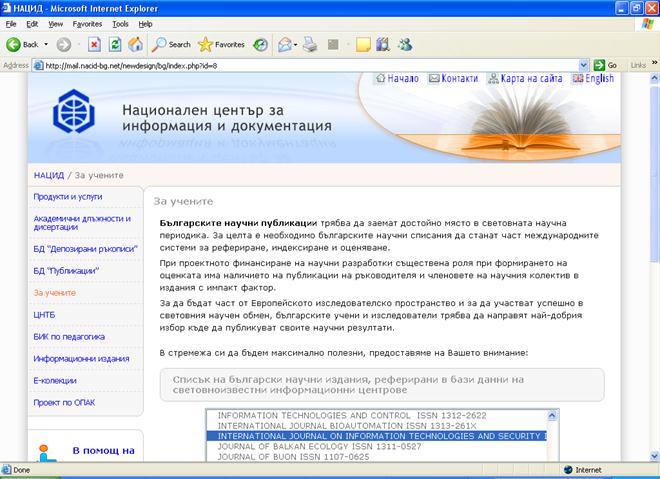Click the yellow Discuss note icon

(363, 45)
